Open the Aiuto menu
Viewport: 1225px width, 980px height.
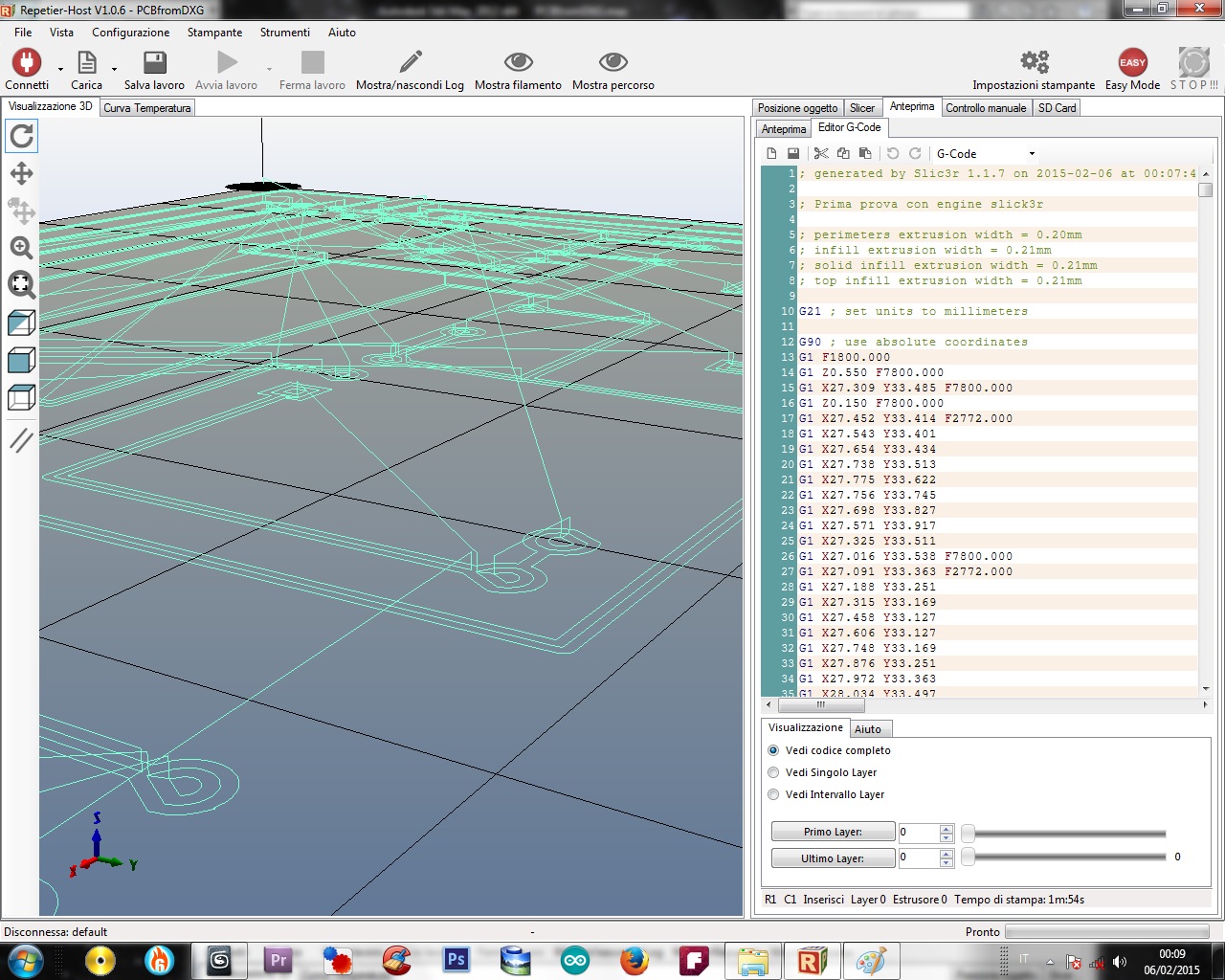pyautogui.click(x=342, y=33)
